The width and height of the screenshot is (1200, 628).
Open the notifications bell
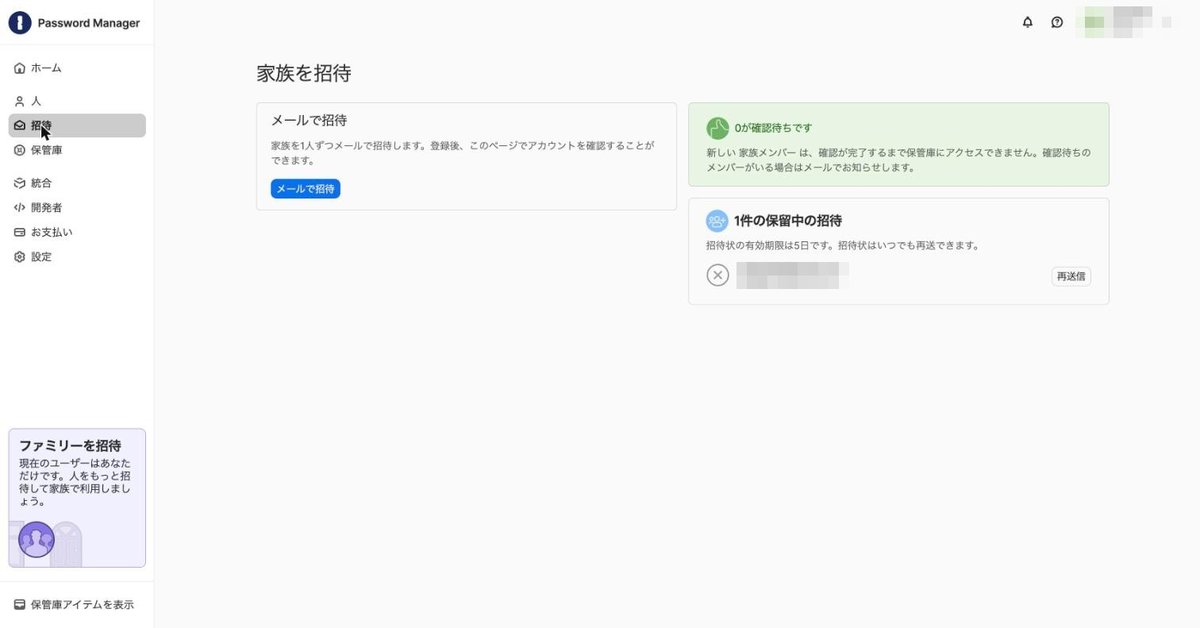(x=1027, y=22)
